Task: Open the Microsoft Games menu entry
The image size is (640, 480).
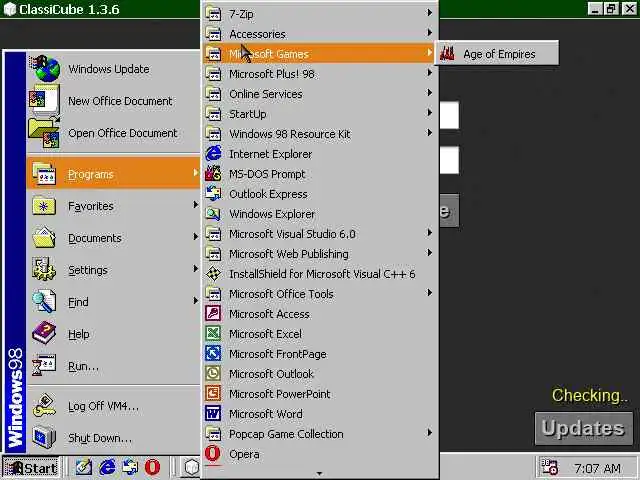Action: pos(320,53)
